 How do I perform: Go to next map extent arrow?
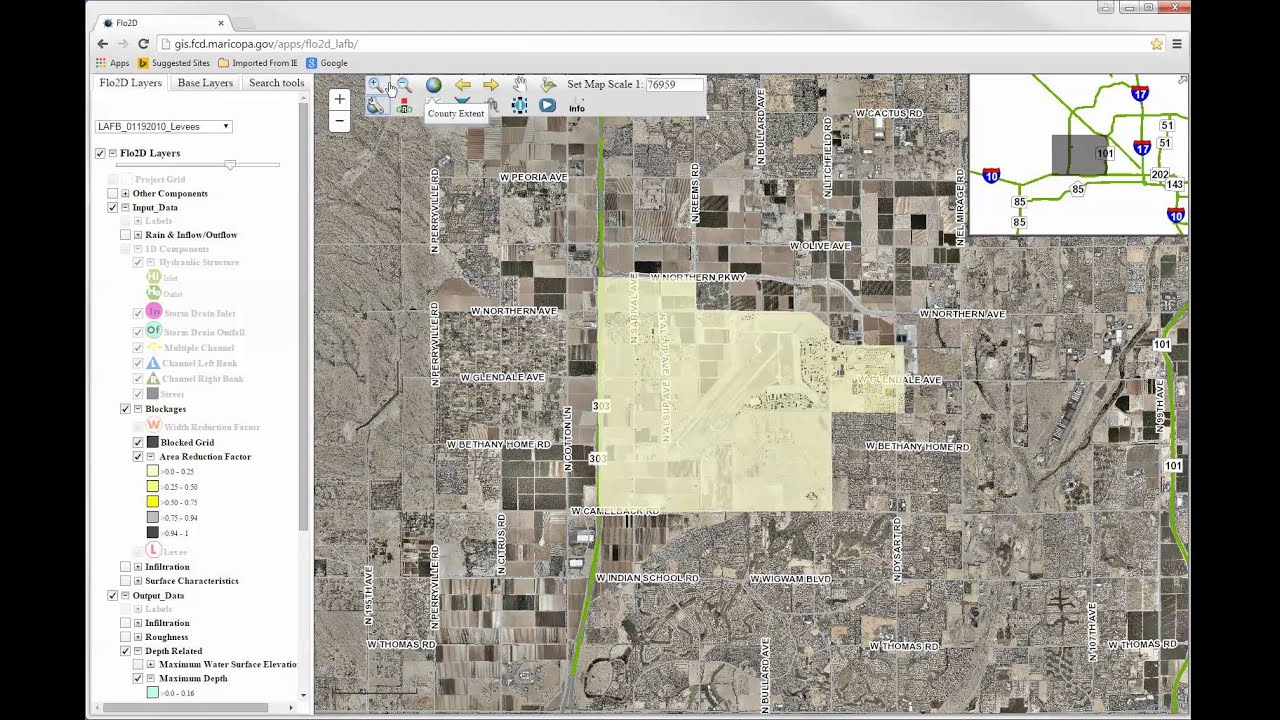click(491, 85)
